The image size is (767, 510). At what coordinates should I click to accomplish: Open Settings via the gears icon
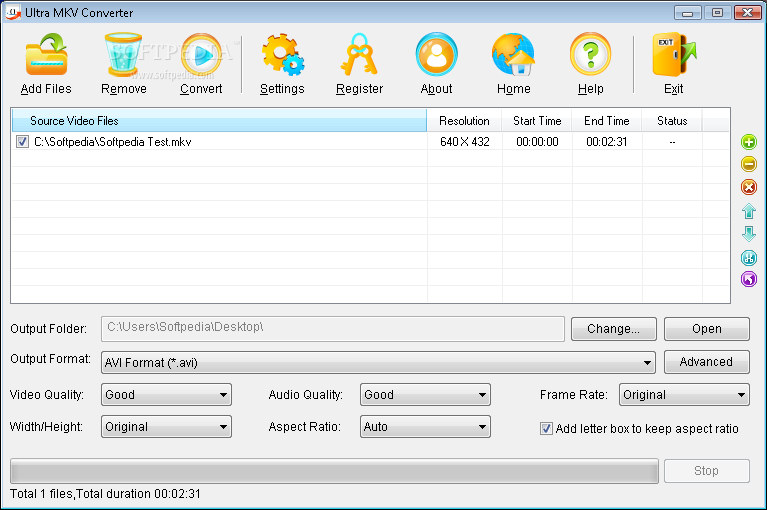pyautogui.click(x=282, y=54)
